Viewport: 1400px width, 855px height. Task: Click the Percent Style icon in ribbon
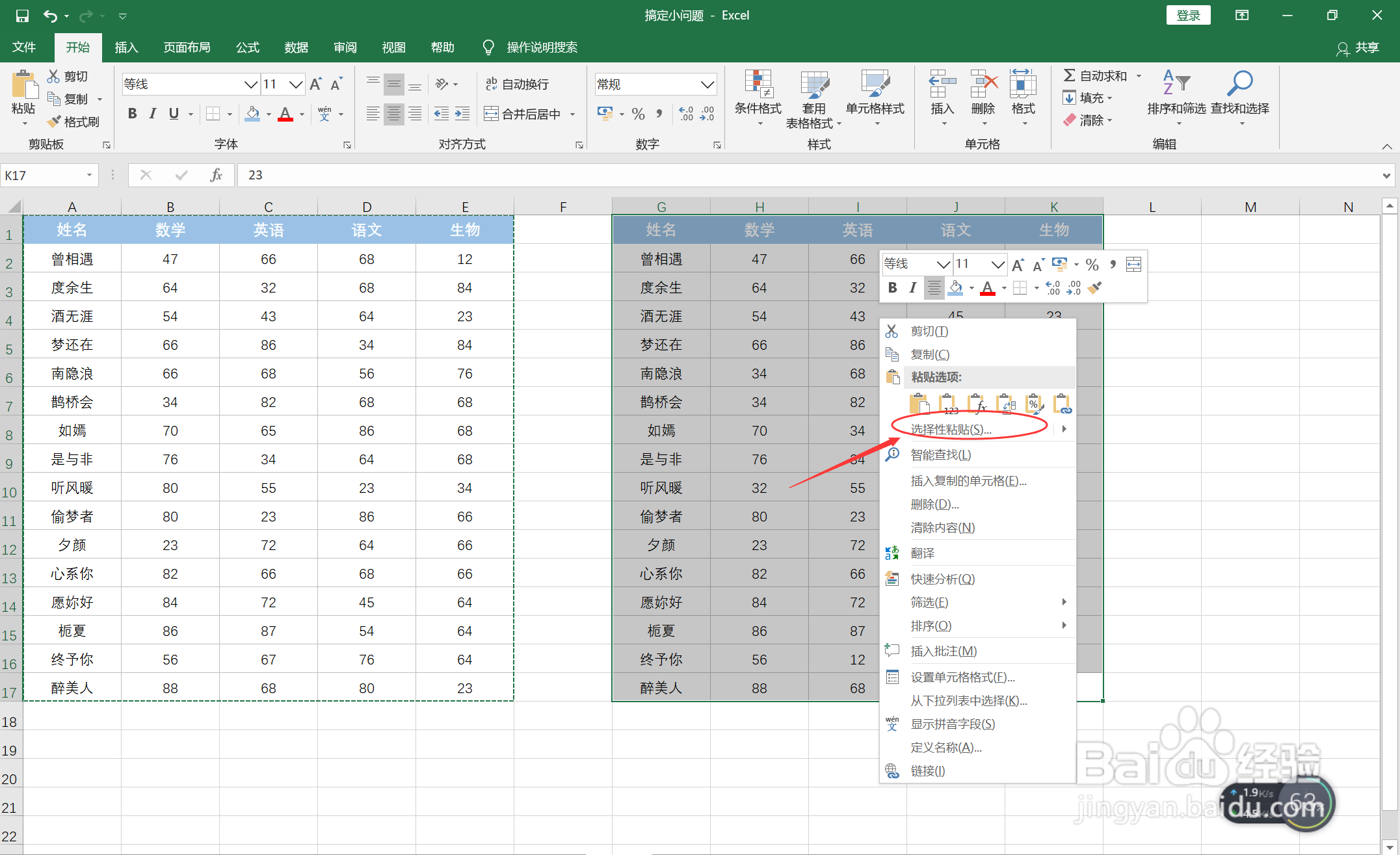coord(639,114)
